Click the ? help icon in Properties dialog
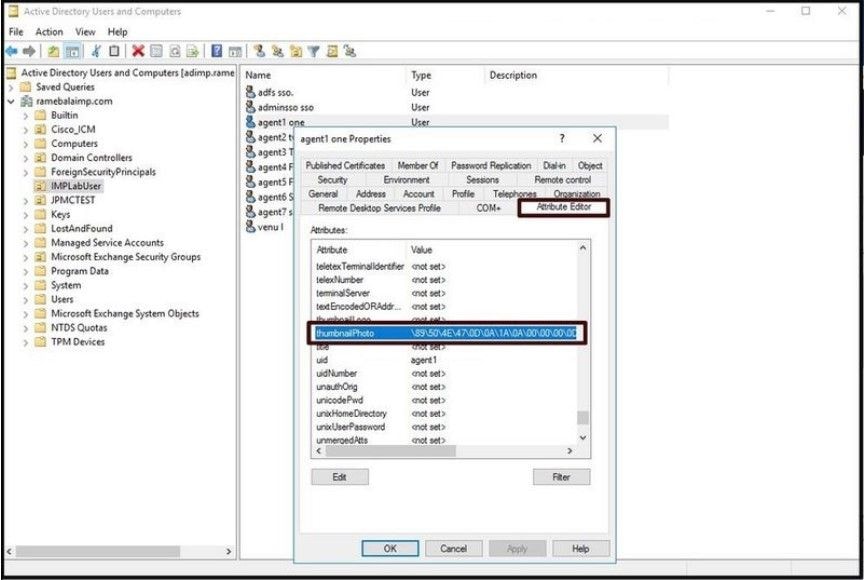 [x=562, y=138]
